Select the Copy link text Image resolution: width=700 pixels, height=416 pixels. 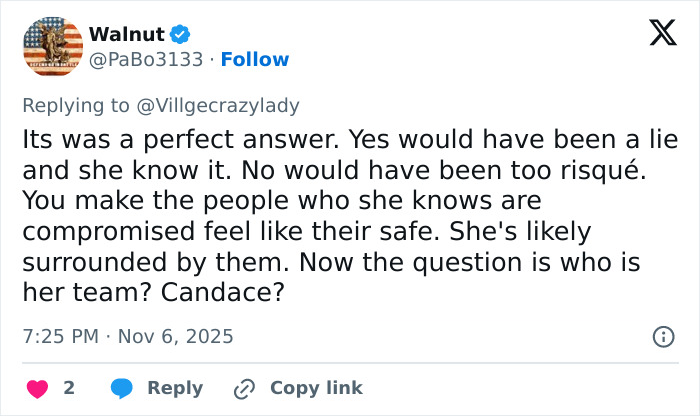point(316,388)
